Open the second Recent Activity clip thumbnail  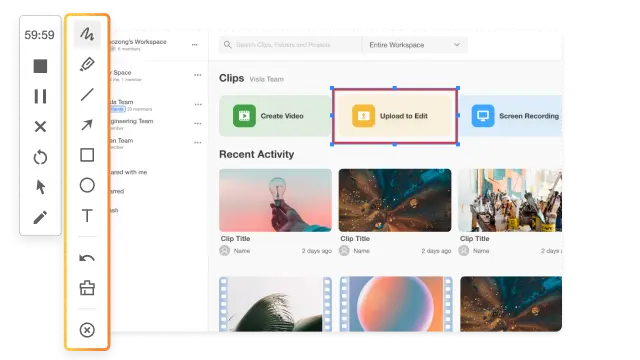tap(395, 200)
